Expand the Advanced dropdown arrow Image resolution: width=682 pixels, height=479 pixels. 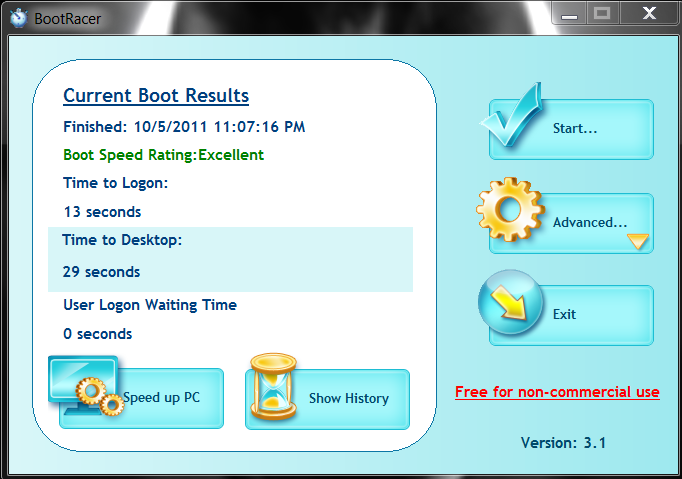click(x=638, y=241)
